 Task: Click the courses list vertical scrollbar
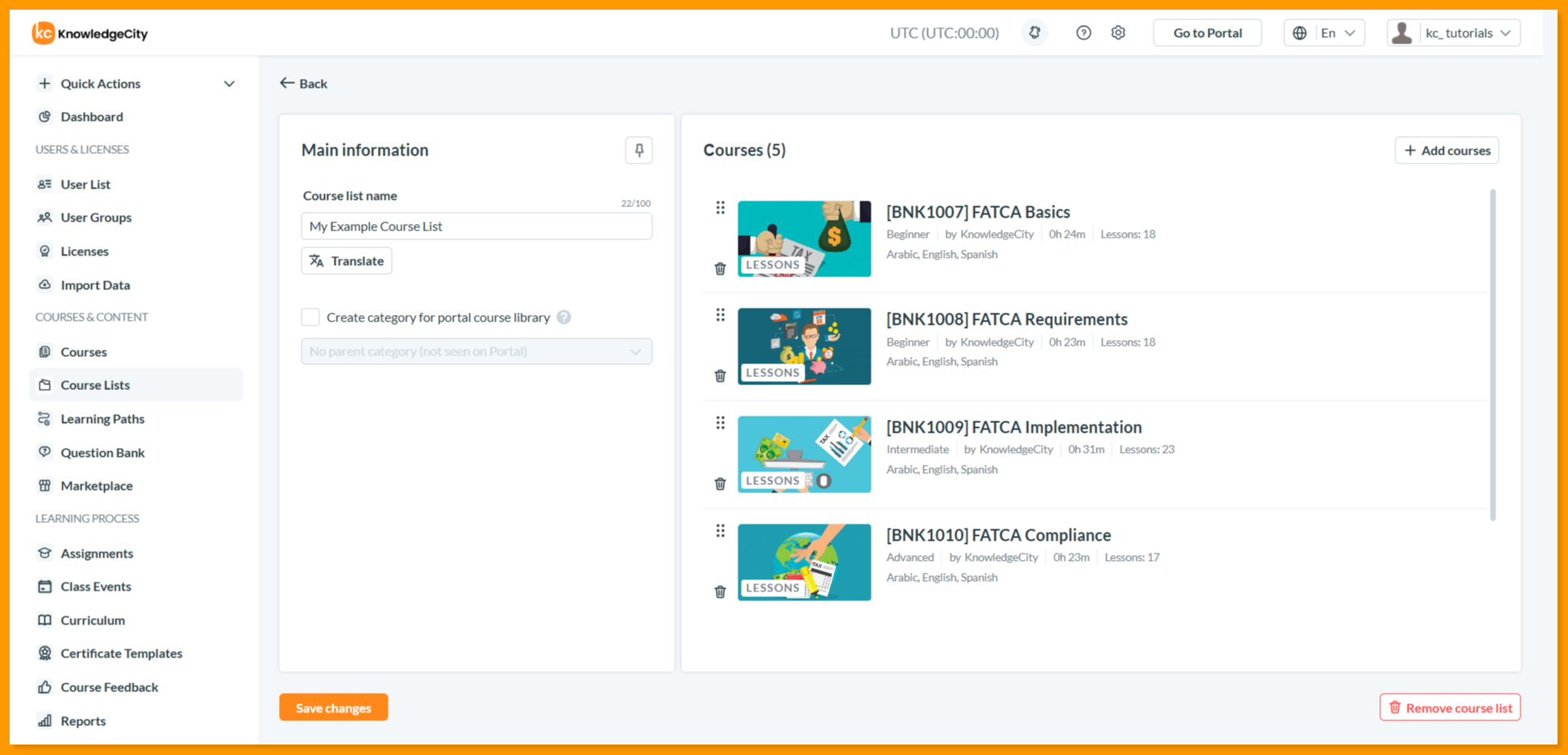(x=1493, y=355)
